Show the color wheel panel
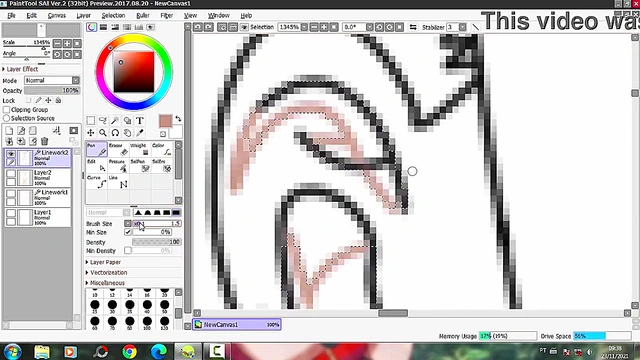The width and height of the screenshot is (640, 360). (91, 27)
